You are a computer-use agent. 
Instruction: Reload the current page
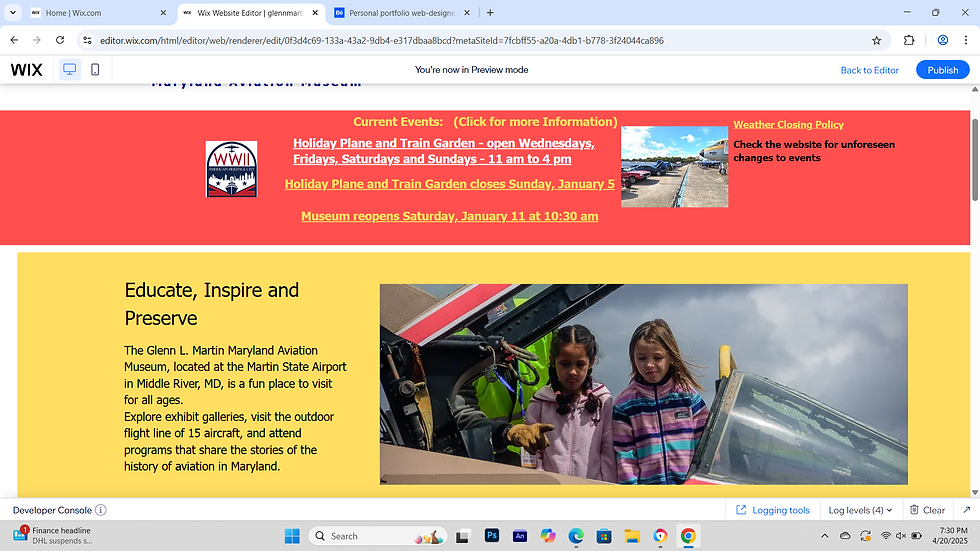pyautogui.click(x=60, y=40)
